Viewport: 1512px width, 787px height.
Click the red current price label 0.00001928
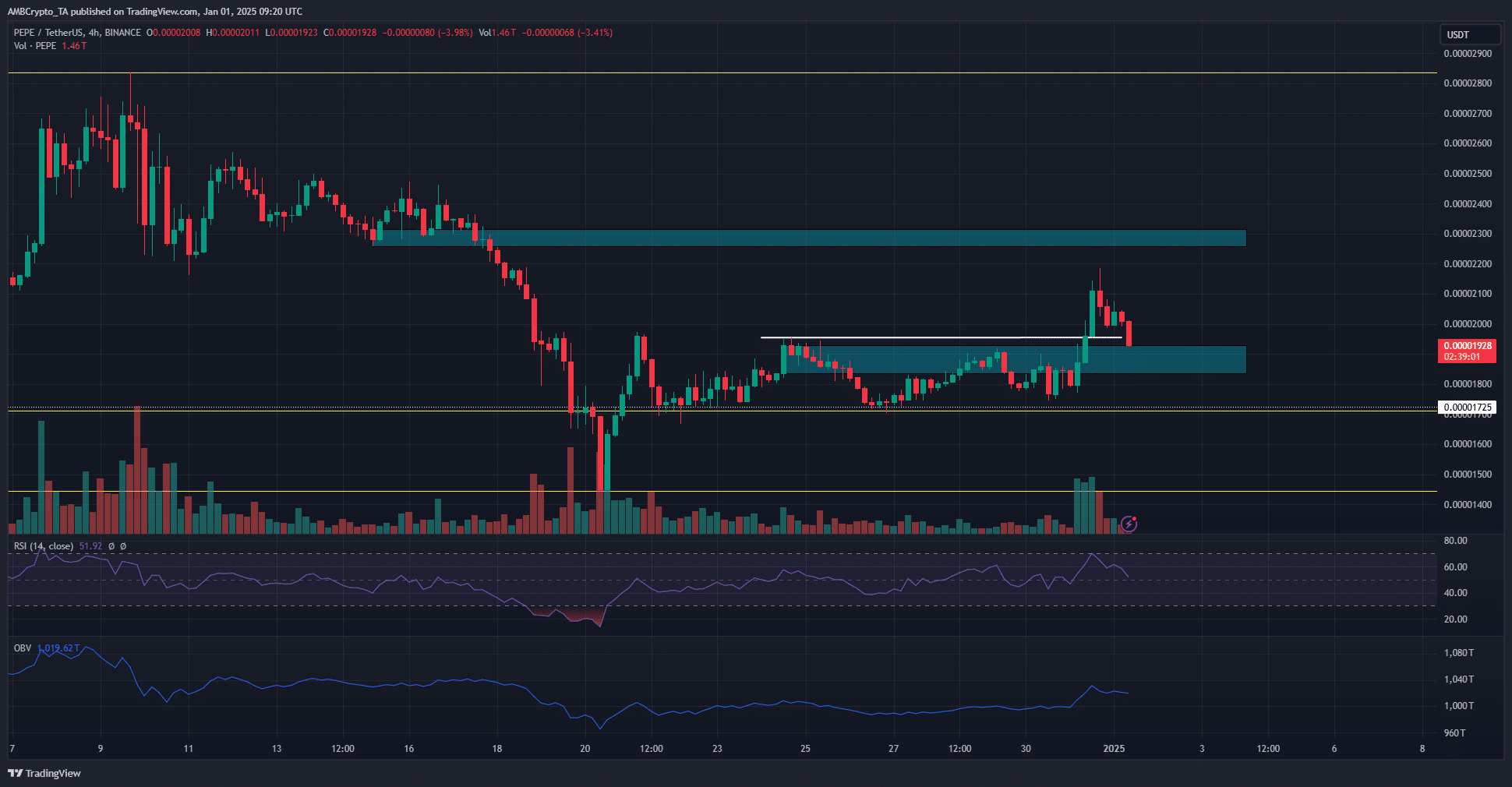pos(1467,351)
